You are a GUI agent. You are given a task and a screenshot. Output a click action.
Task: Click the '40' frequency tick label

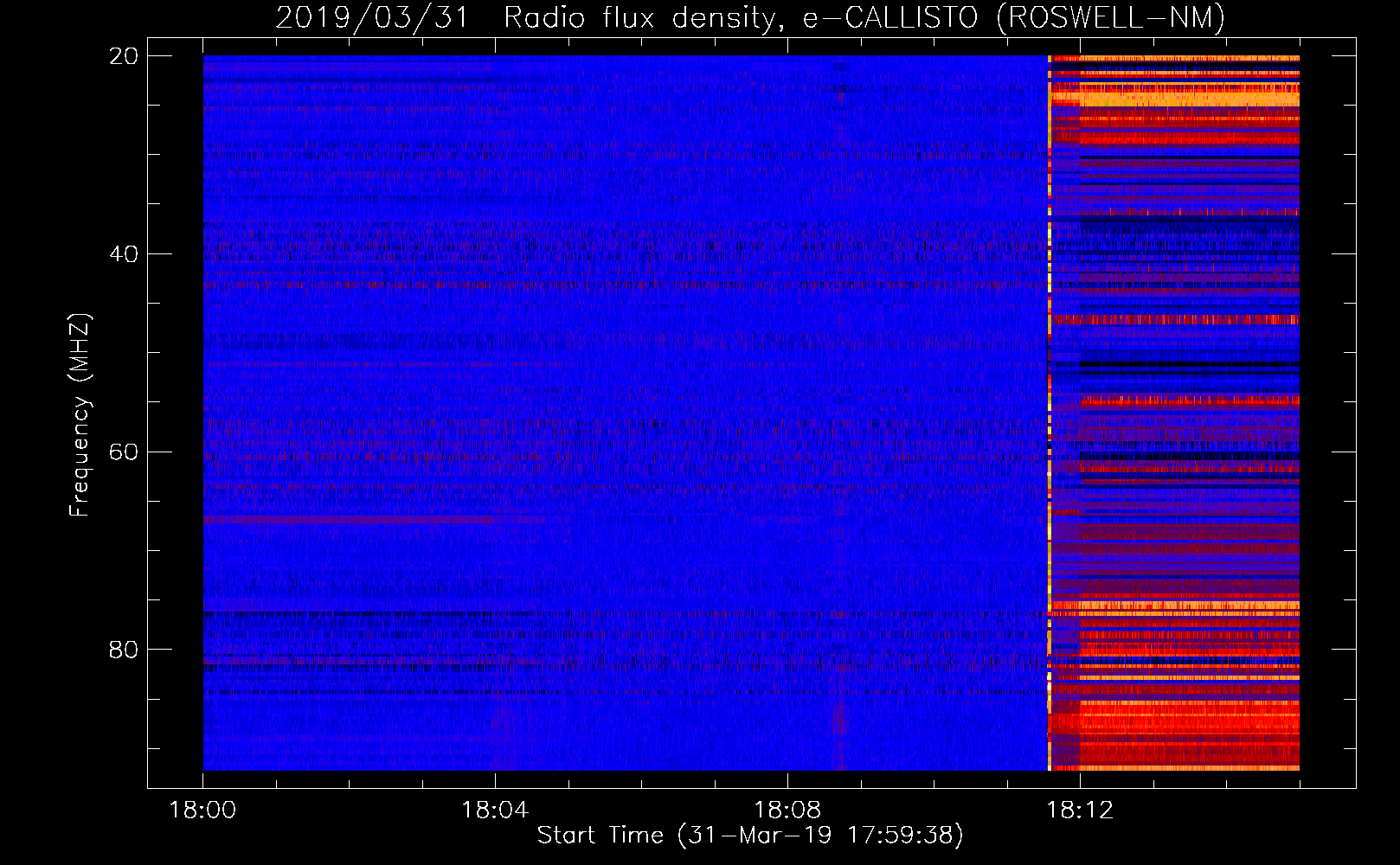(124, 254)
